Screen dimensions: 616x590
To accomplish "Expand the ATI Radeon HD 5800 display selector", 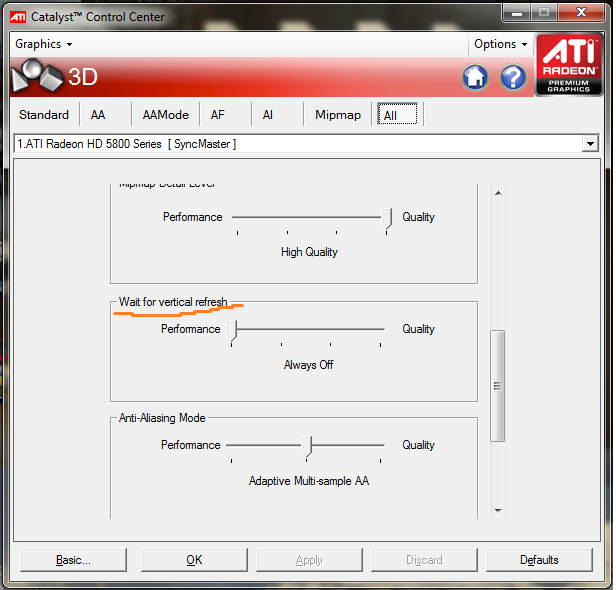I will (589, 144).
